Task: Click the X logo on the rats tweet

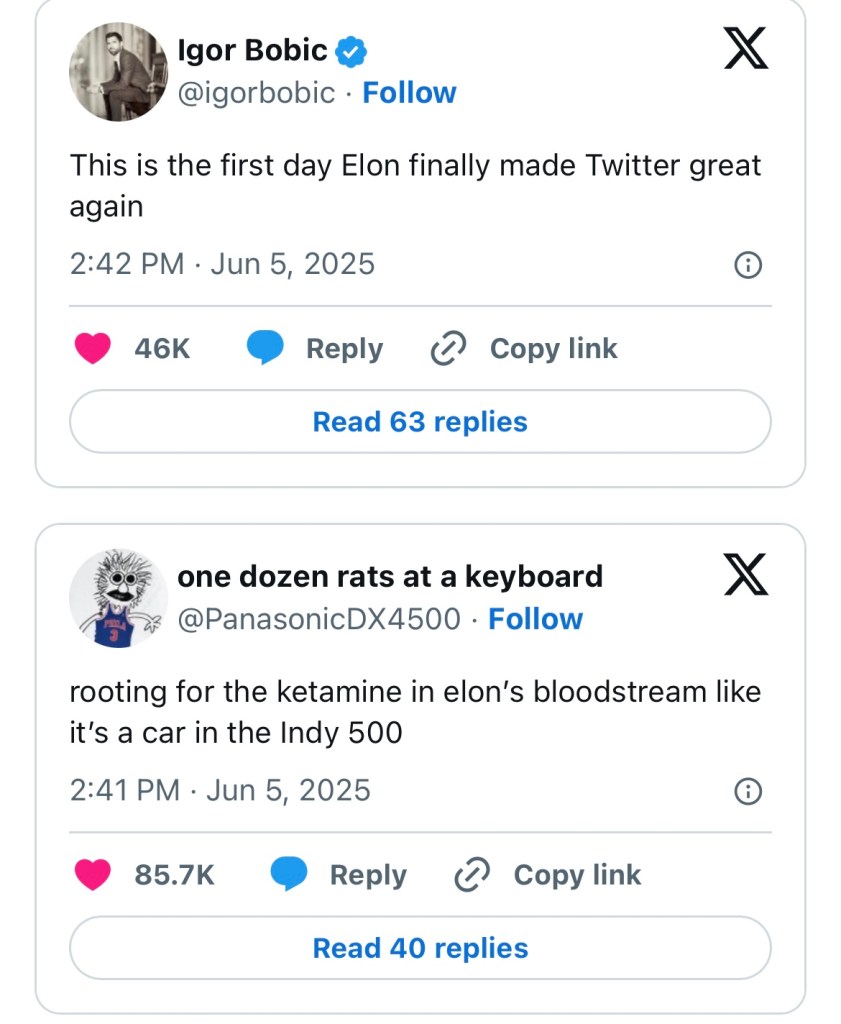Action: coord(746,573)
